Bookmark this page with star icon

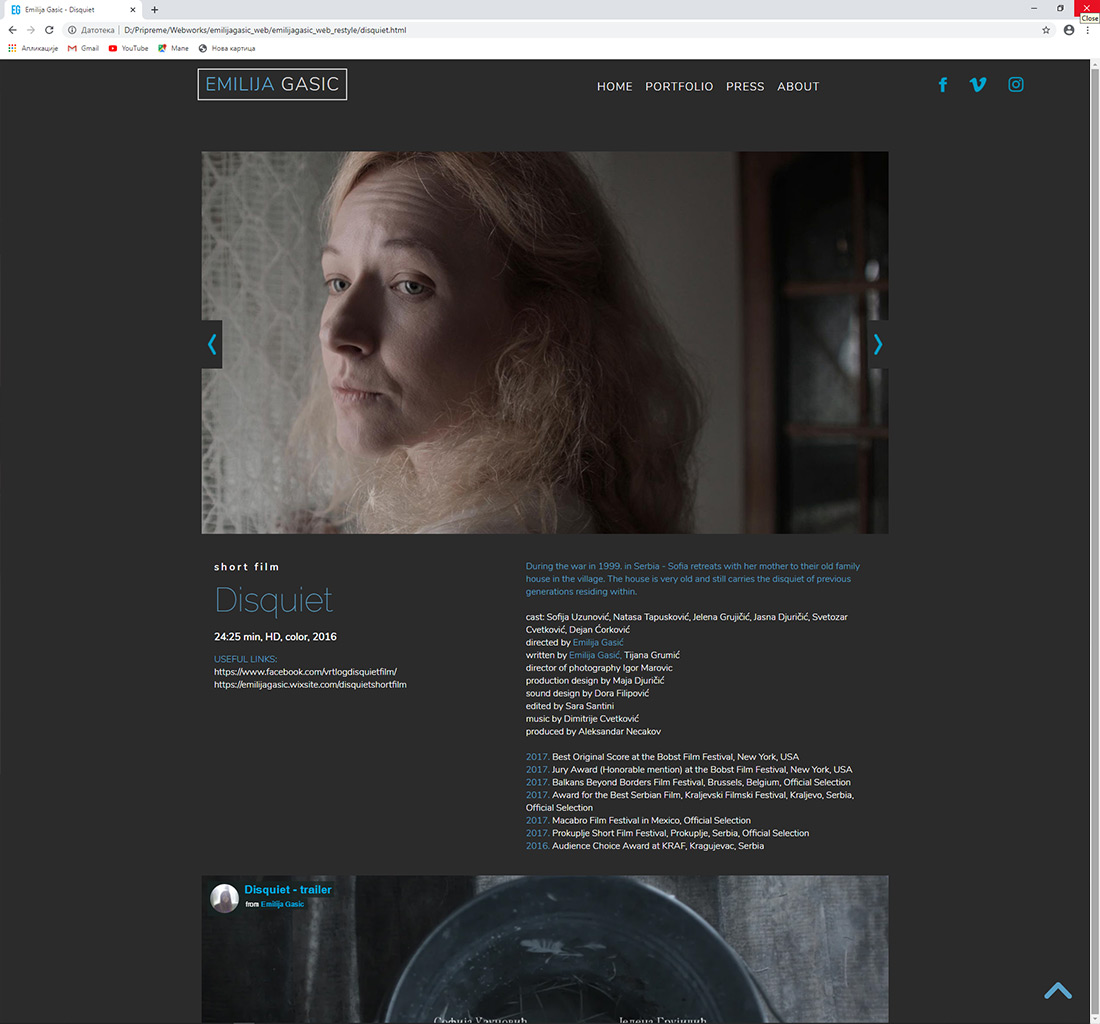1046,30
